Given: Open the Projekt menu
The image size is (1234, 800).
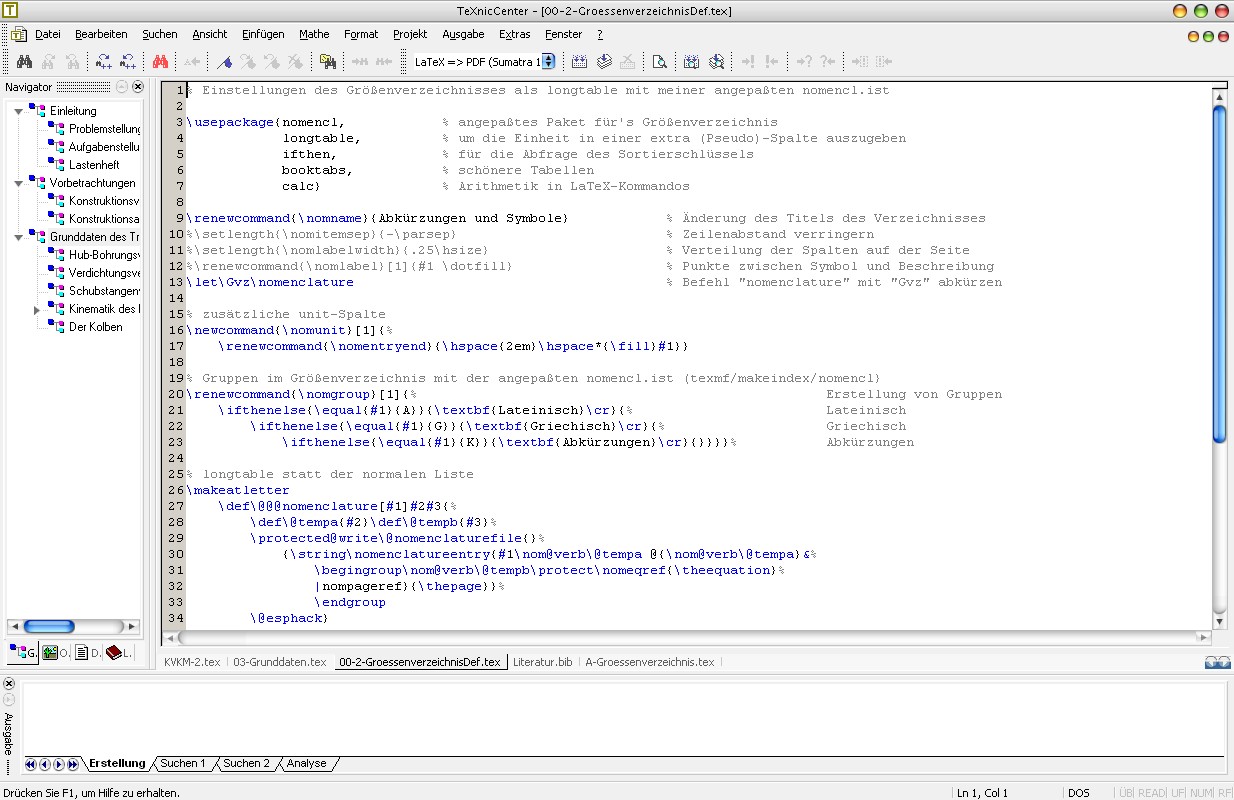Looking at the screenshot, I should (x=410, y=34).
